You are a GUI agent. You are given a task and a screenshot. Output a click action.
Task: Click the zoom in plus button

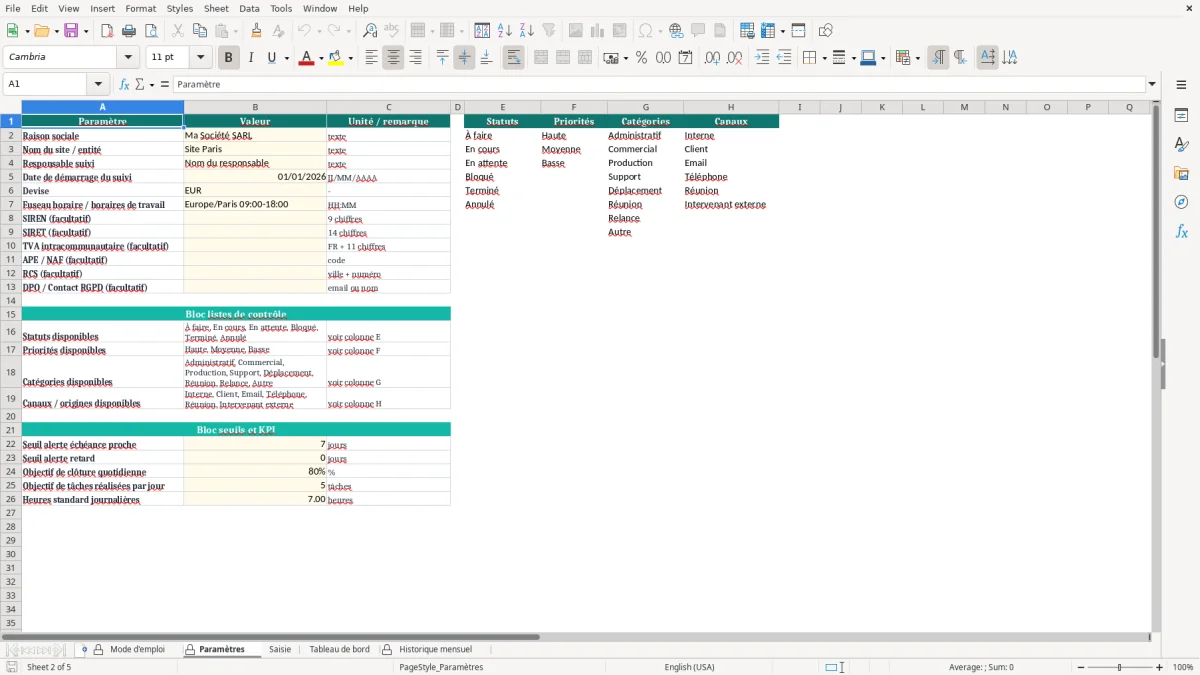(1160, 667)
